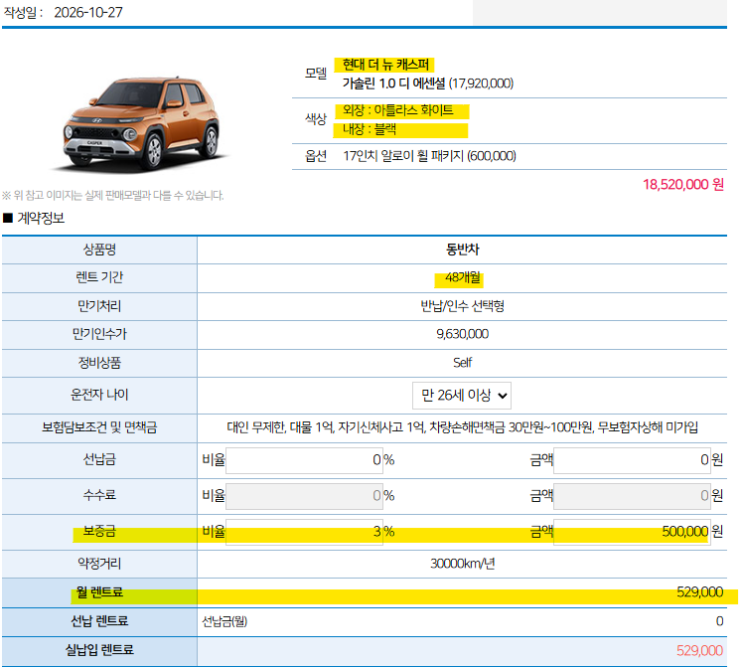Click the maintenance product value Self
The height and width of the screenshot is (667, 743).
point(462,363)
